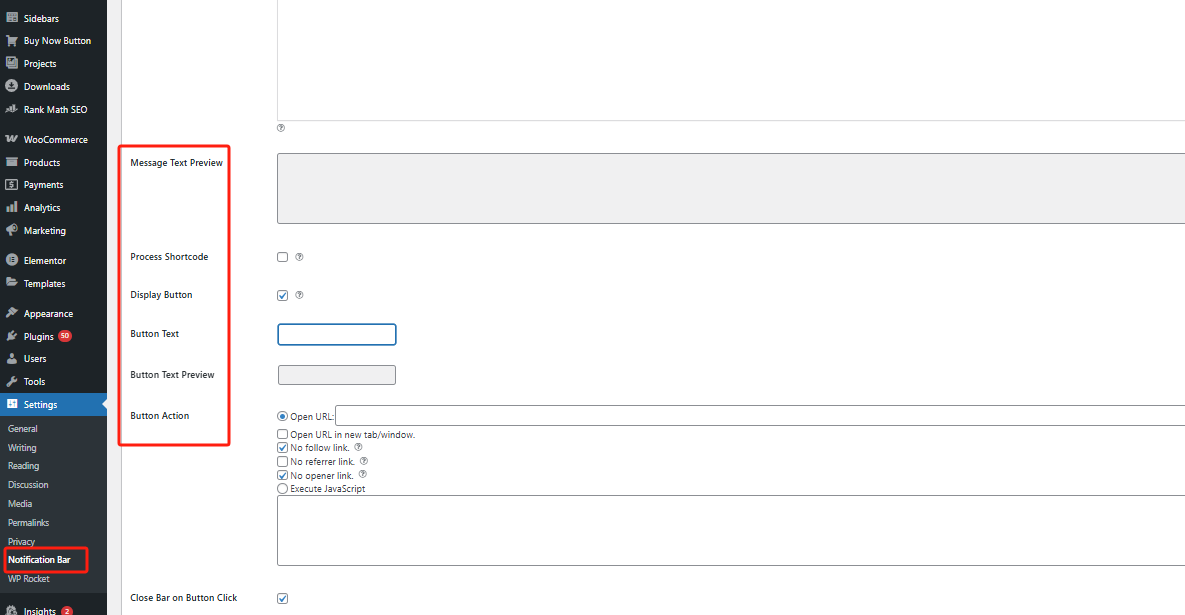Uncheck Close Bar on Button Click
Image resolution: width=1185 pixels, height=615 pixels.
point(283,598)
